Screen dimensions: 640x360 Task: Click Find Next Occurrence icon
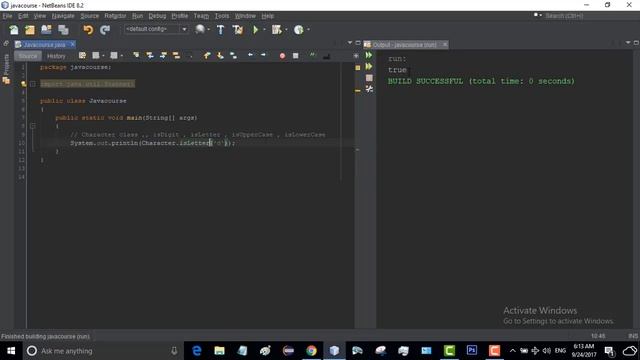163,56
